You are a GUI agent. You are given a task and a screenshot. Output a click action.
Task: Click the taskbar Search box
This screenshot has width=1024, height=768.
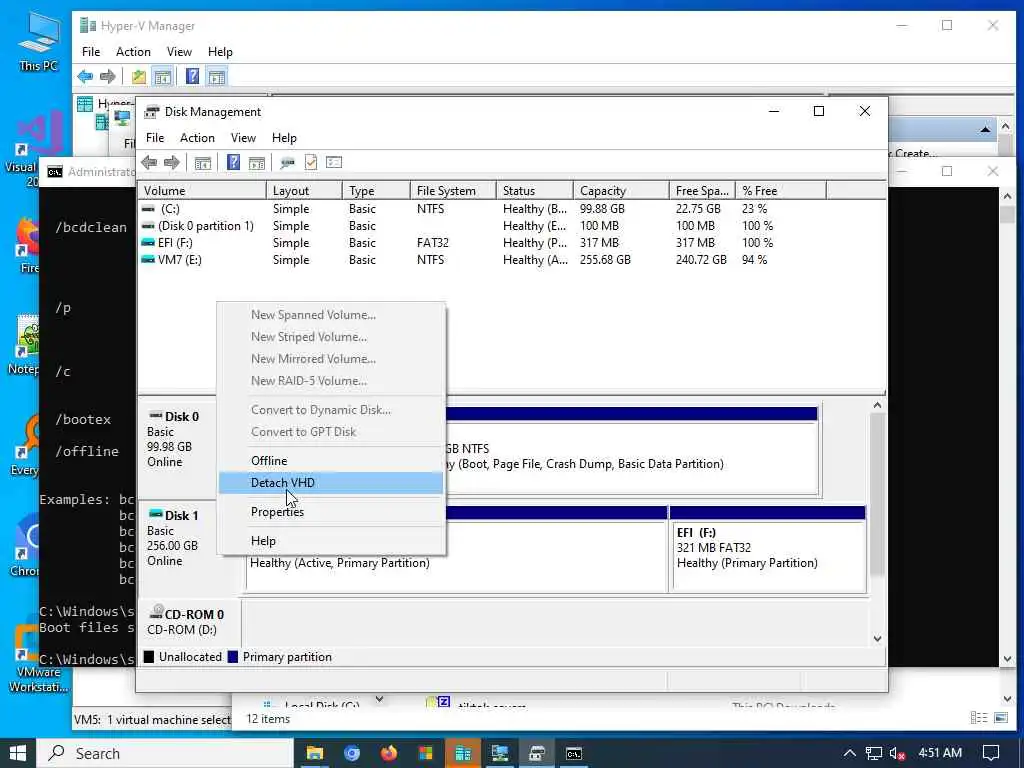tap(165, 753)
